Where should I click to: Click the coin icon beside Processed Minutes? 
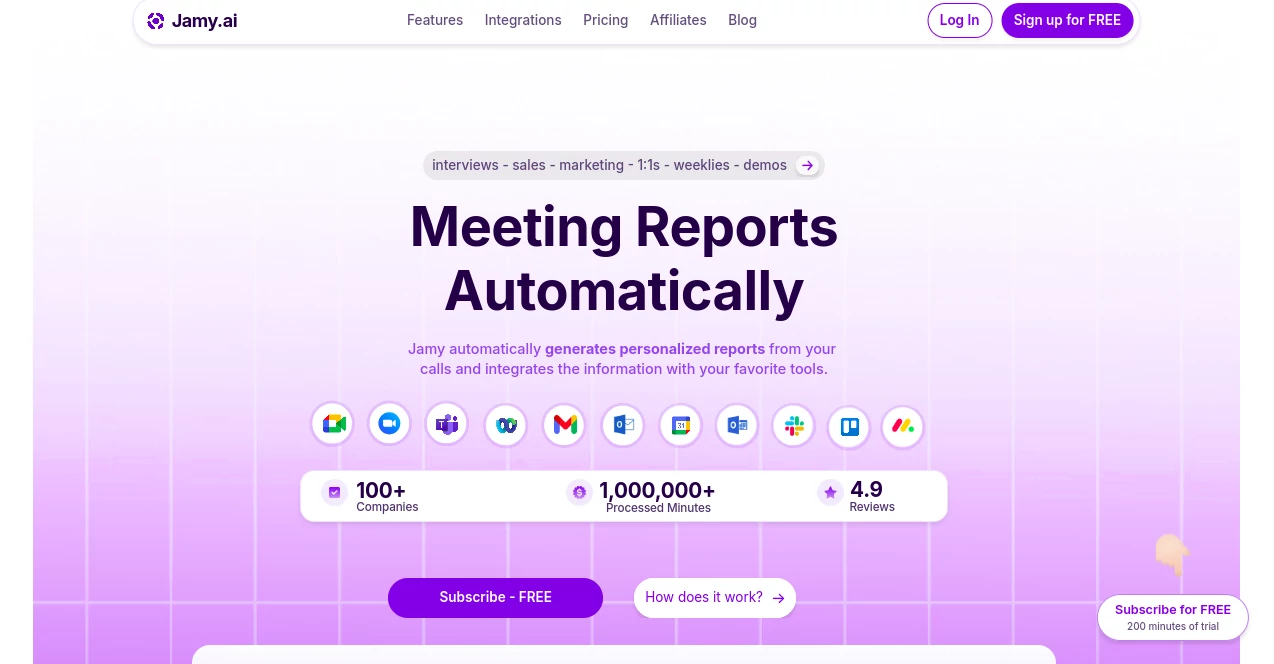(x=579, y=492)
